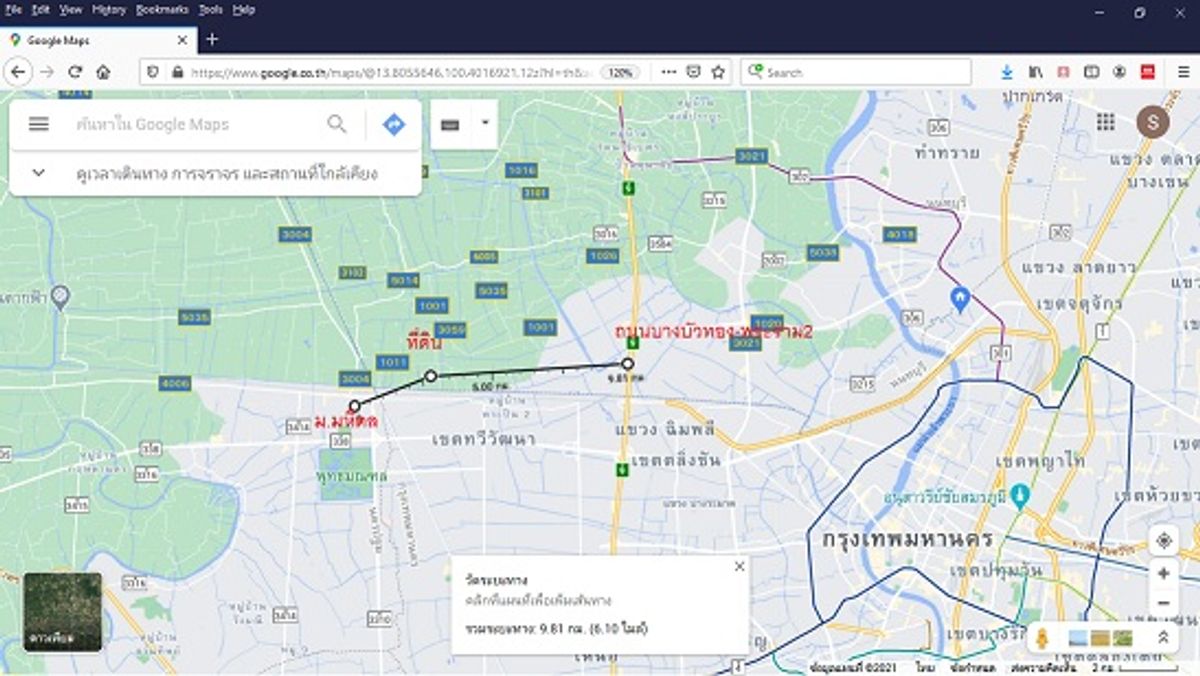Click the 120% zoom level button
The image size is (1200, 676).
click(x=620, y=72)
